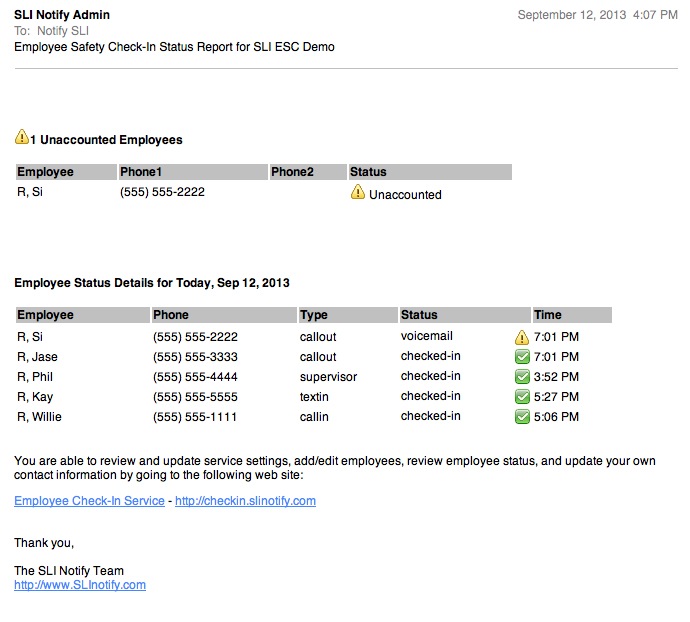Click Employee Status Details for Today heading
Screen dimensions: 690x622
point(152,283)
